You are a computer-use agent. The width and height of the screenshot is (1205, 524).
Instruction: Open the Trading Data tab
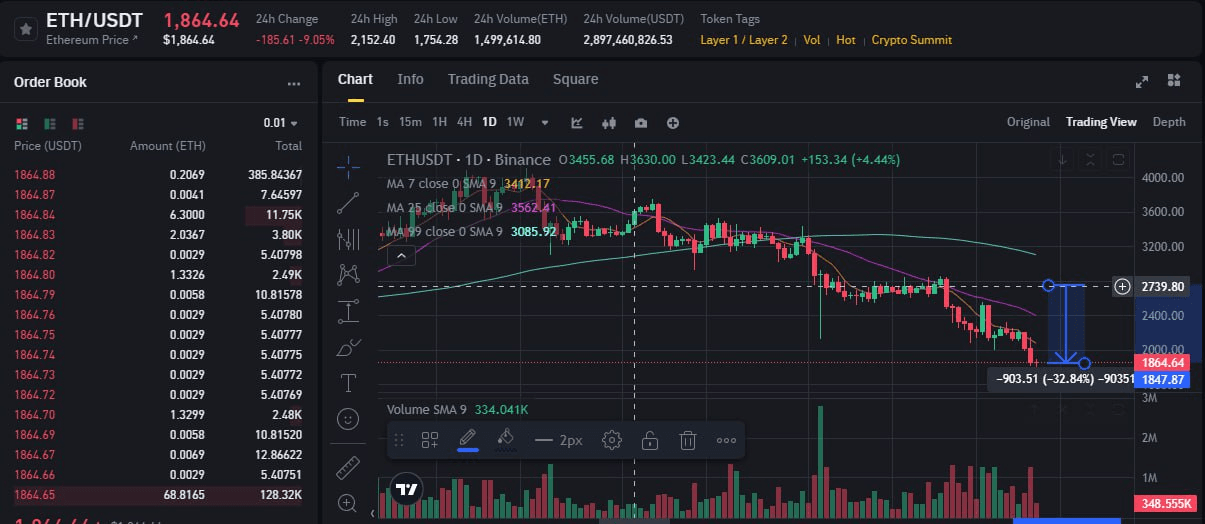click(x=488, y=79)
